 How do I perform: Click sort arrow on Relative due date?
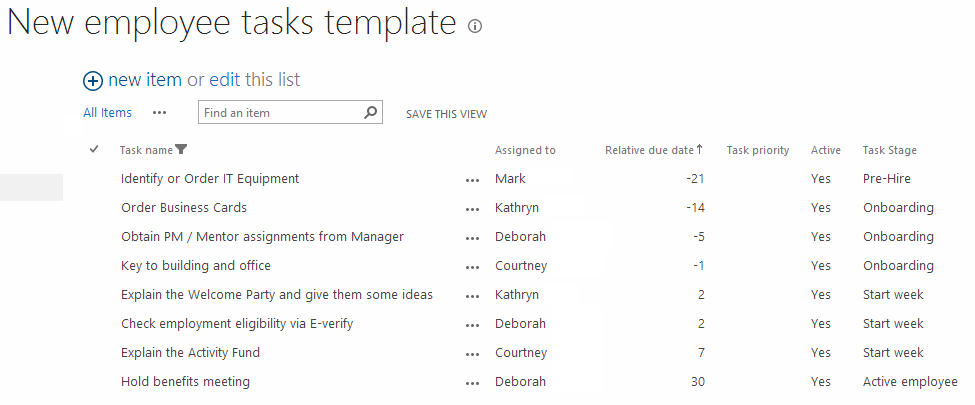point(700,149)
